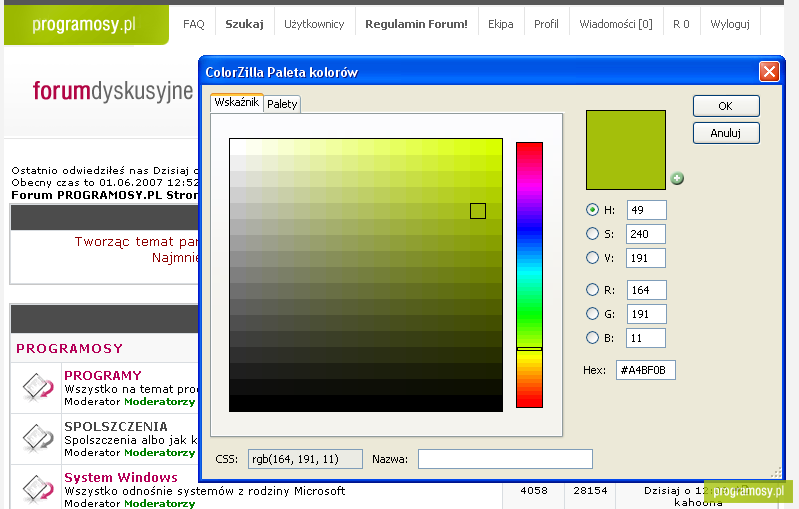Open Ekipa menu item
Viewport: 799px width, 509px height.
(501, 24)
